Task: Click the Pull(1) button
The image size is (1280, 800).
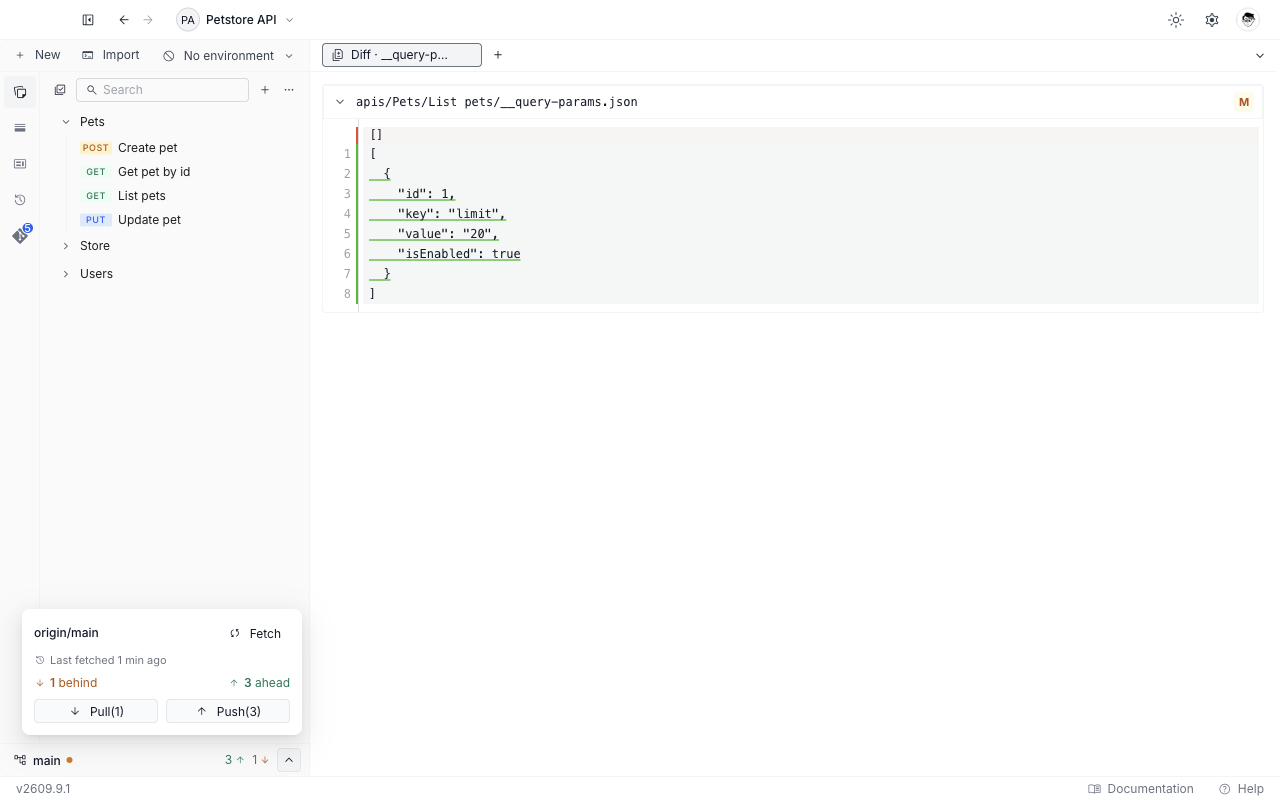Action: 96,711
